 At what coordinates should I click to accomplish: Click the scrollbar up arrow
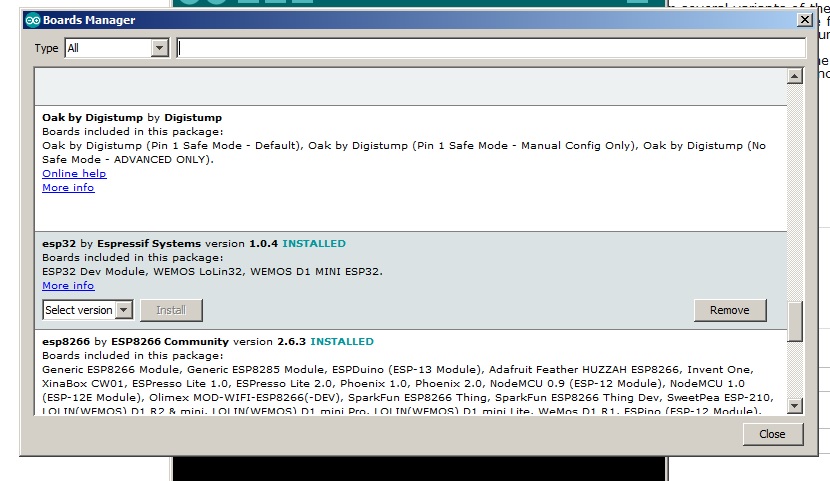pos(795,76)
